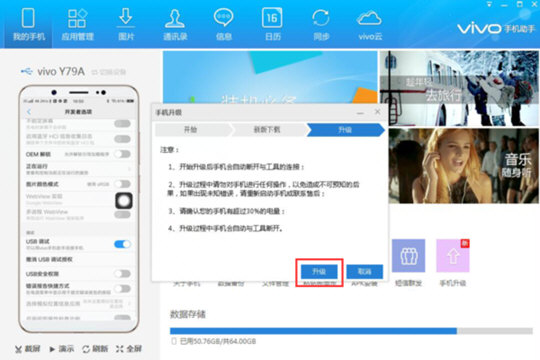Select the middle download step in wizard
This screenshot has height=360, width=540.
tap(268, 130)
